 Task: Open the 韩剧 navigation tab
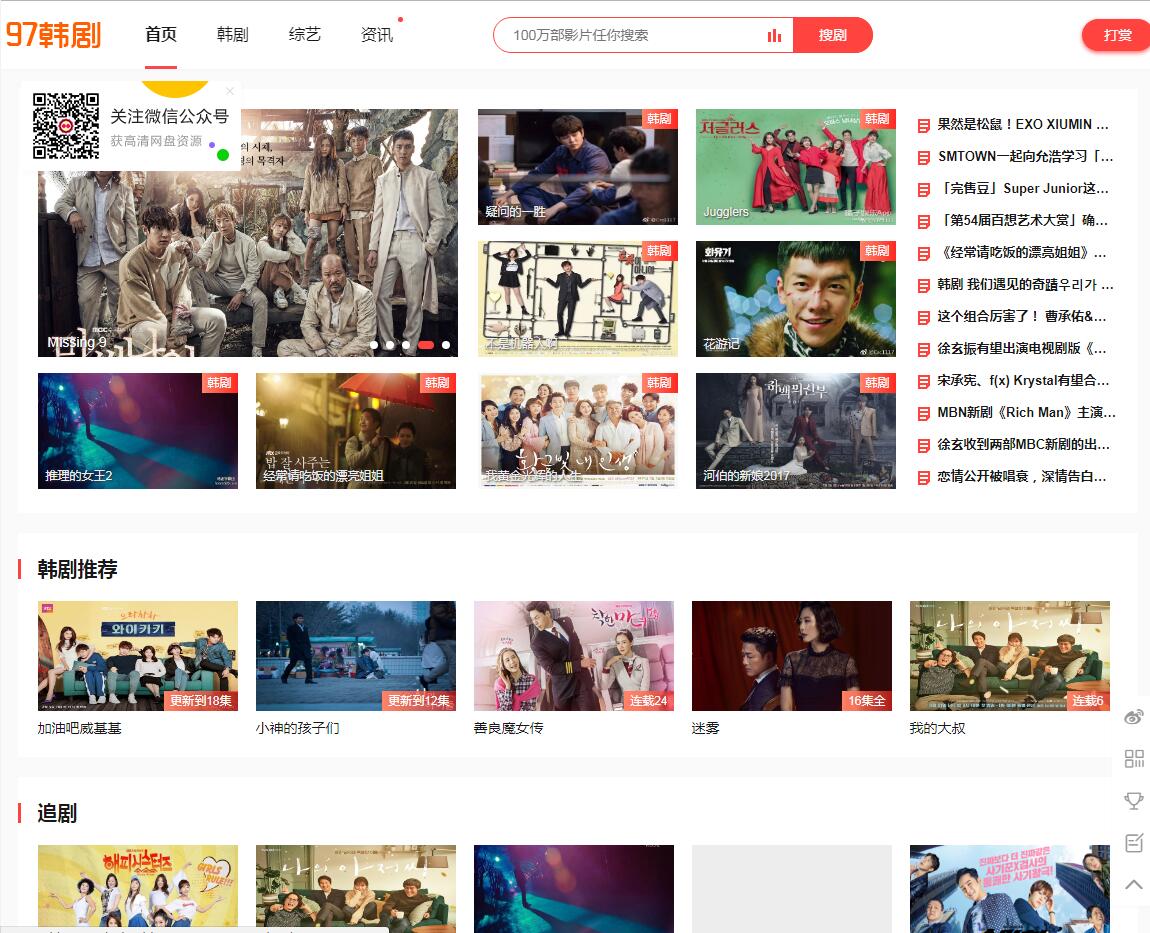(232, 34)
